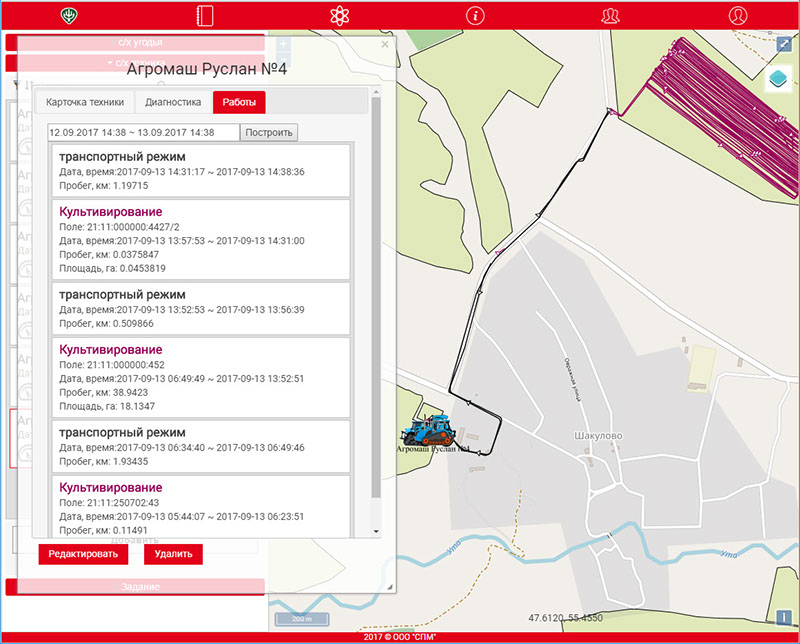The height and width of the screenshot is (644, 800).
Task: Open the users group icon
Action: click(x=610, y=15)
